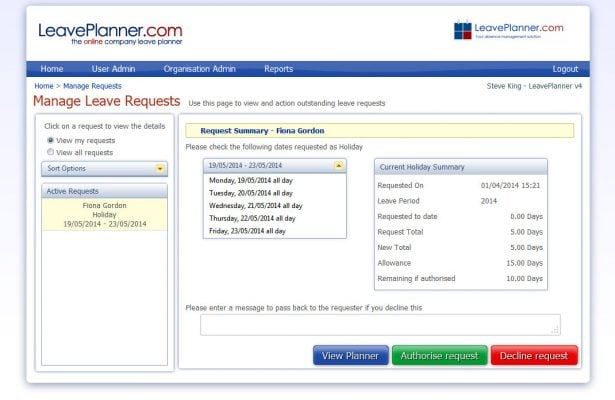Image resolution: width=615 pixels, height=400 pixels.
Task: Click the Steve King - LeavePlanner v4 label
Action: click(534, 86)
